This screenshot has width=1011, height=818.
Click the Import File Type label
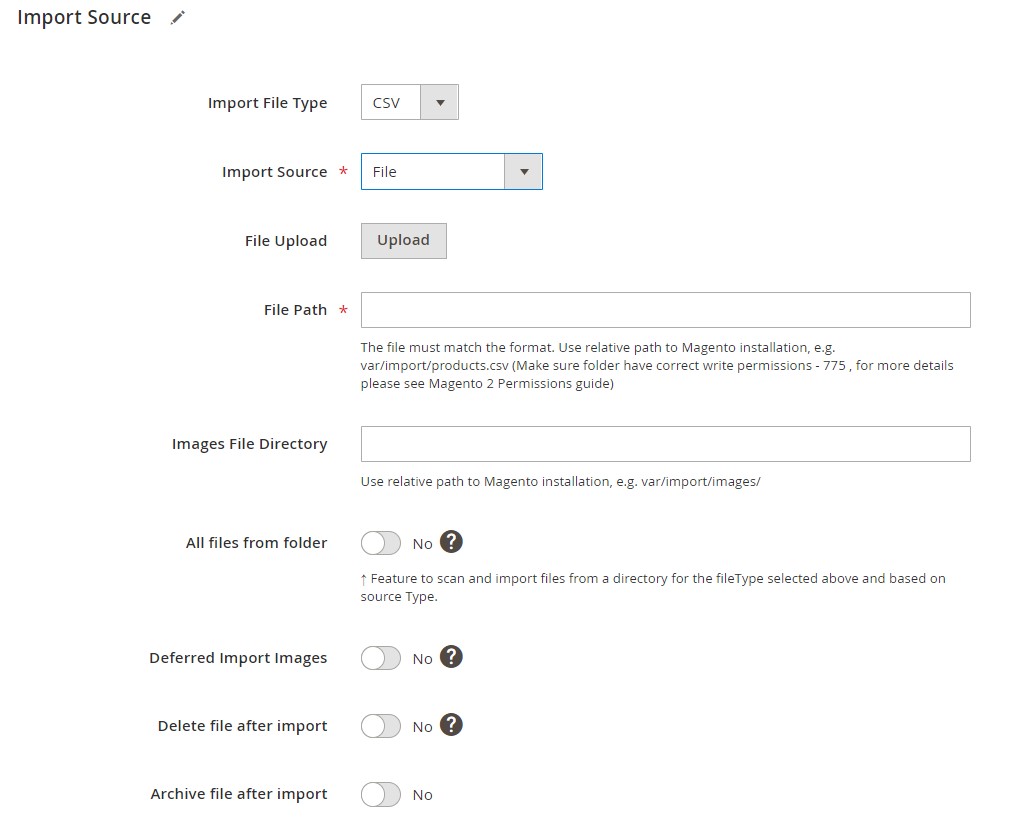(268, 103)
